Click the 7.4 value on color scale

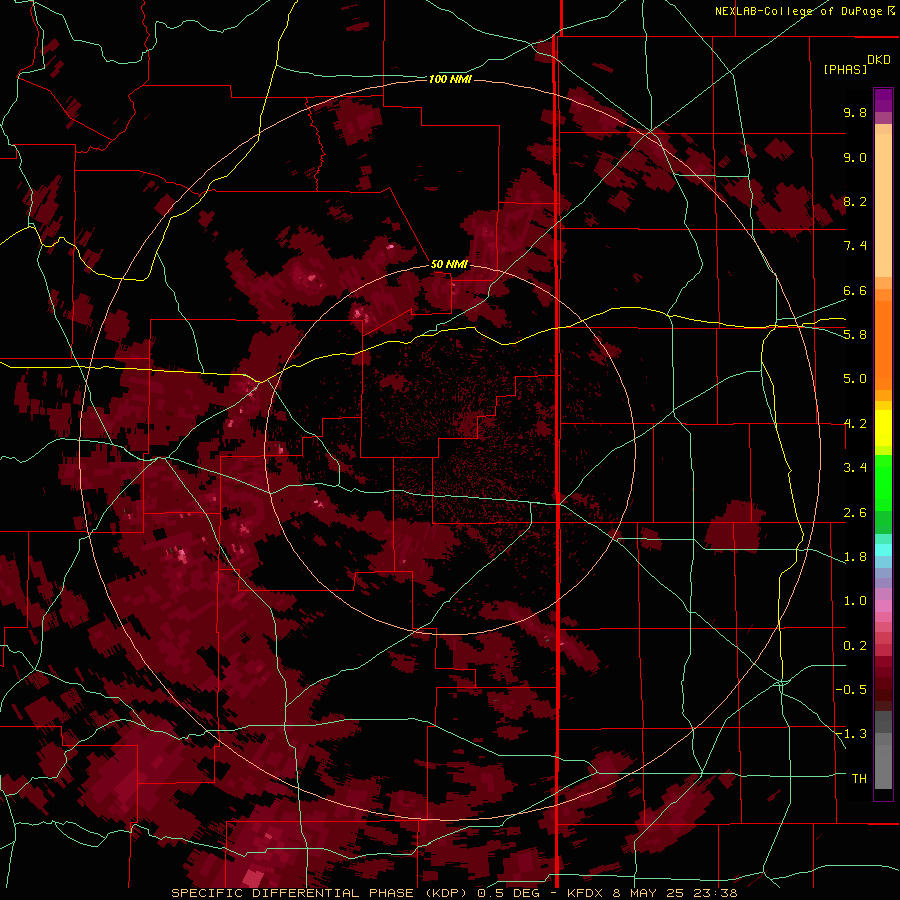855,246
